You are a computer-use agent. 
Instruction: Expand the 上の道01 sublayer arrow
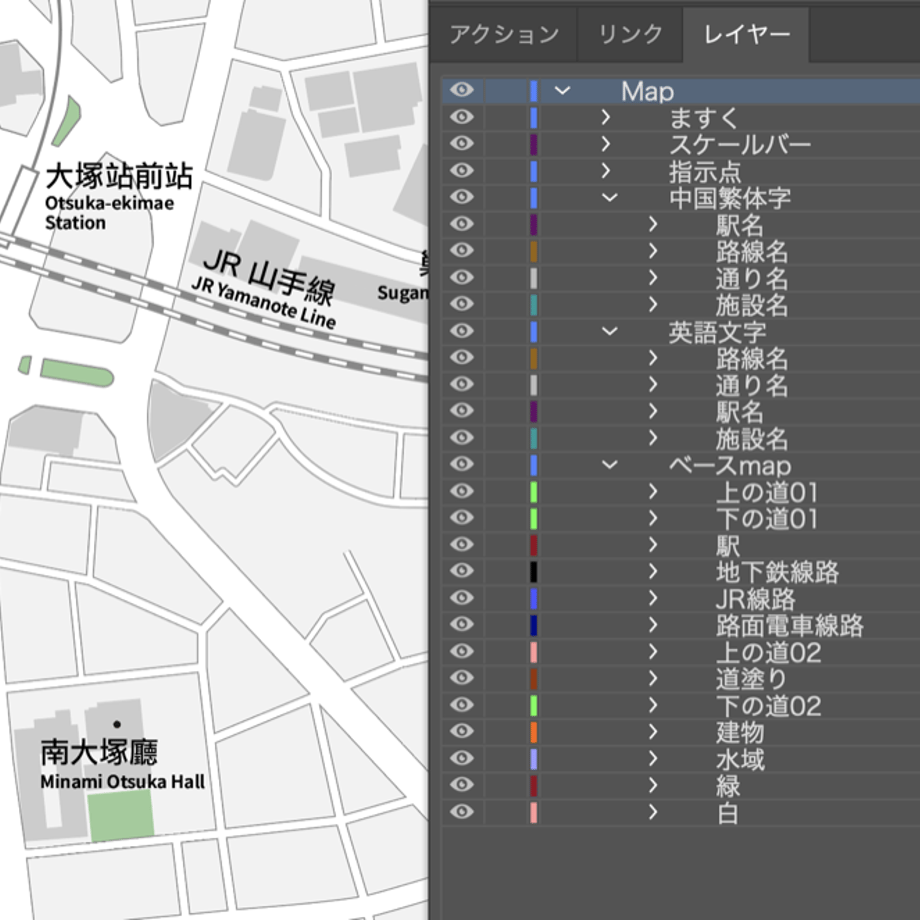(x=652, y=491)
